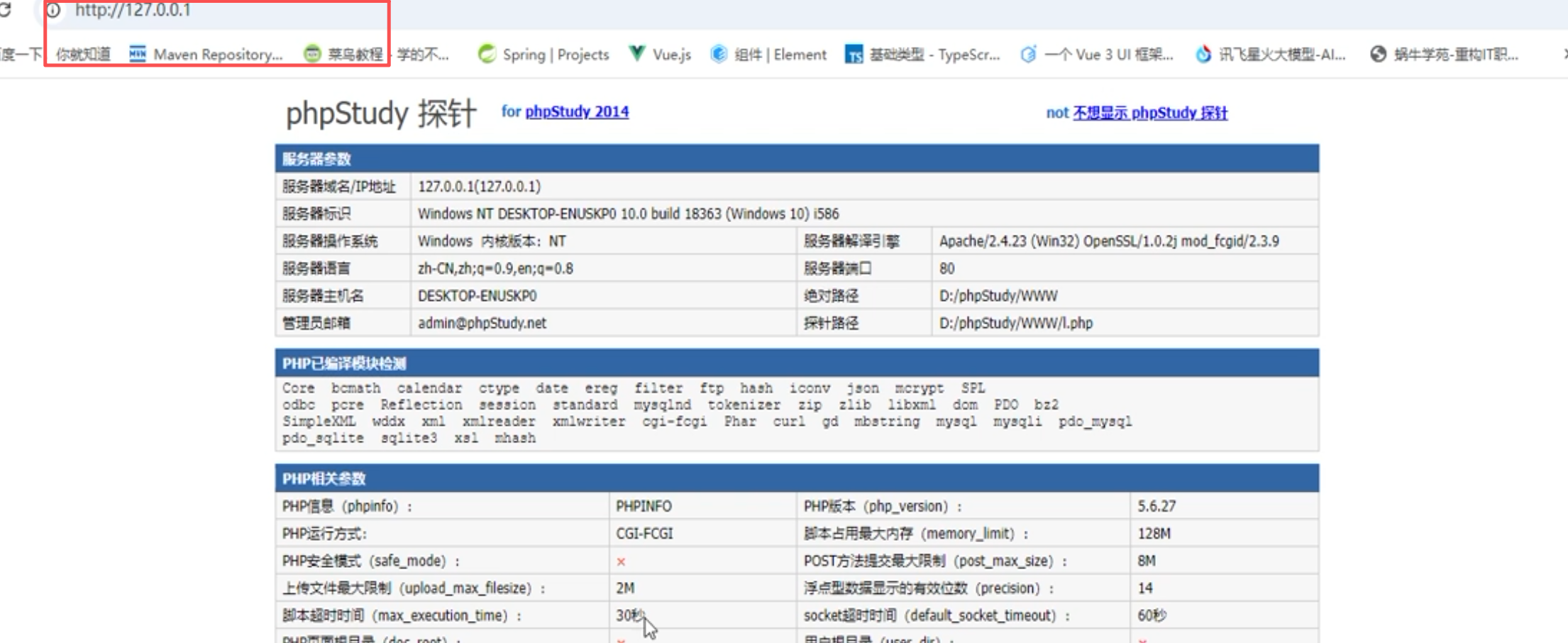
Task: Click the 管理员邮箱 label
Action: [x=316, y=323]
